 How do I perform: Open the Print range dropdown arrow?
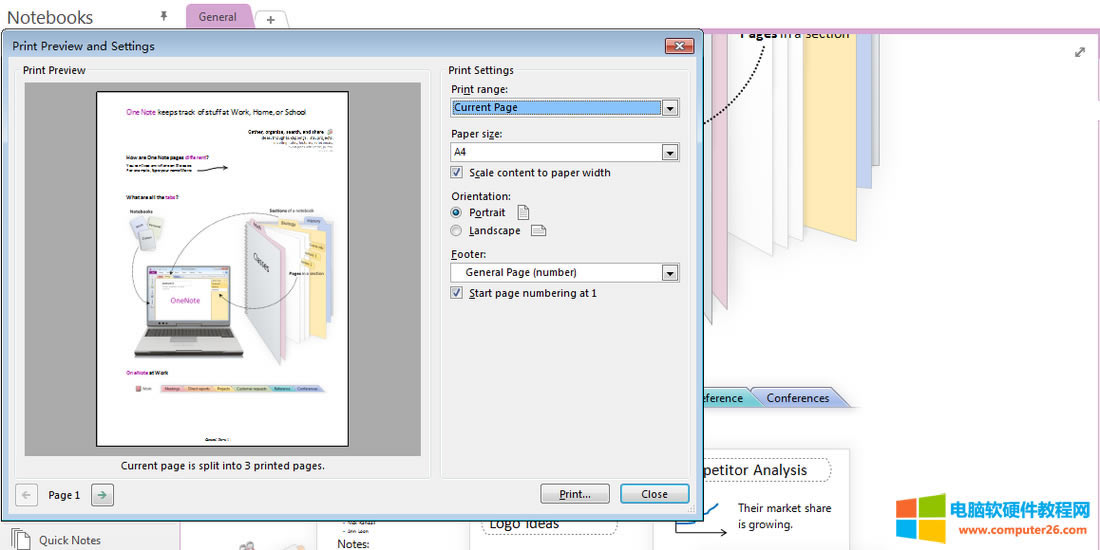coord(671,108)
